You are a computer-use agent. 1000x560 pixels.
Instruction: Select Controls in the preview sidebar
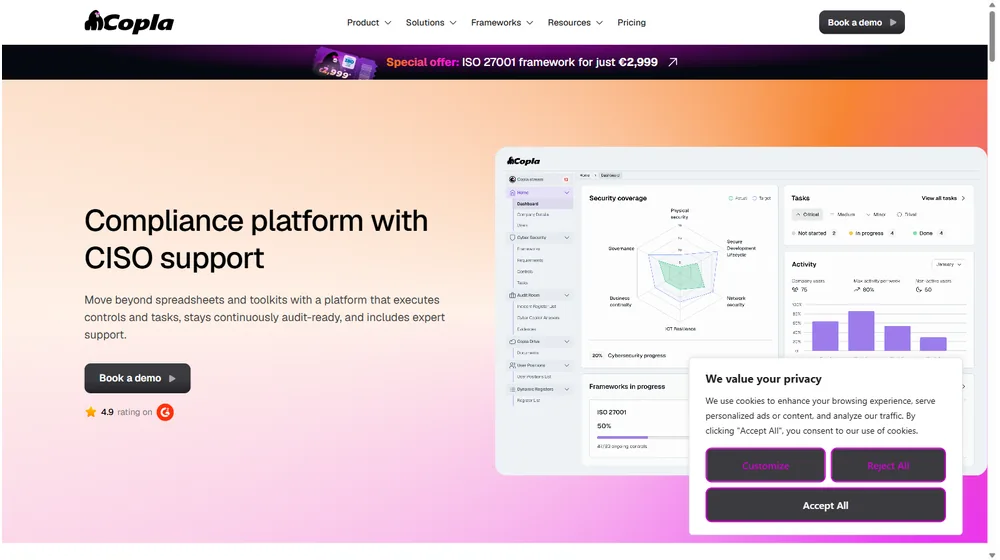tap(525, 272)
